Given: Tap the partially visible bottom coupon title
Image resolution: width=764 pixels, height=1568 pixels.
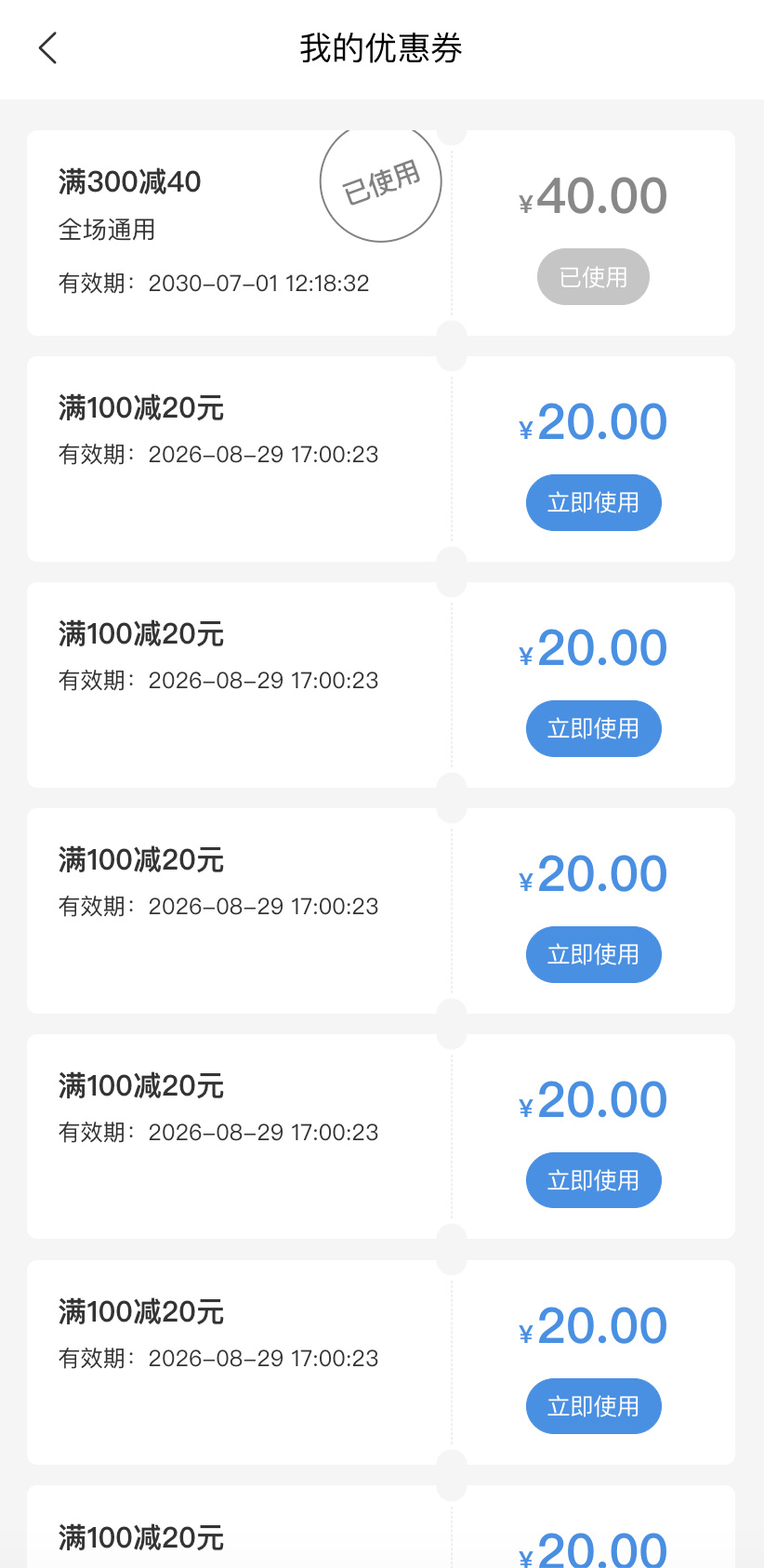Looking at the screenshot, I should [x=141, y=1538].
